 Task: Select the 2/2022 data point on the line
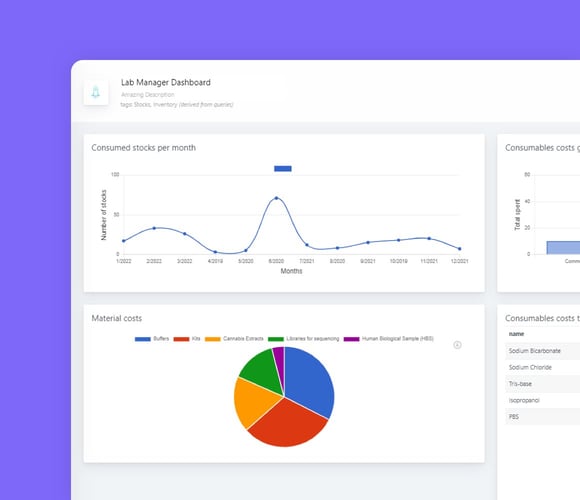(x=154, y=228)
